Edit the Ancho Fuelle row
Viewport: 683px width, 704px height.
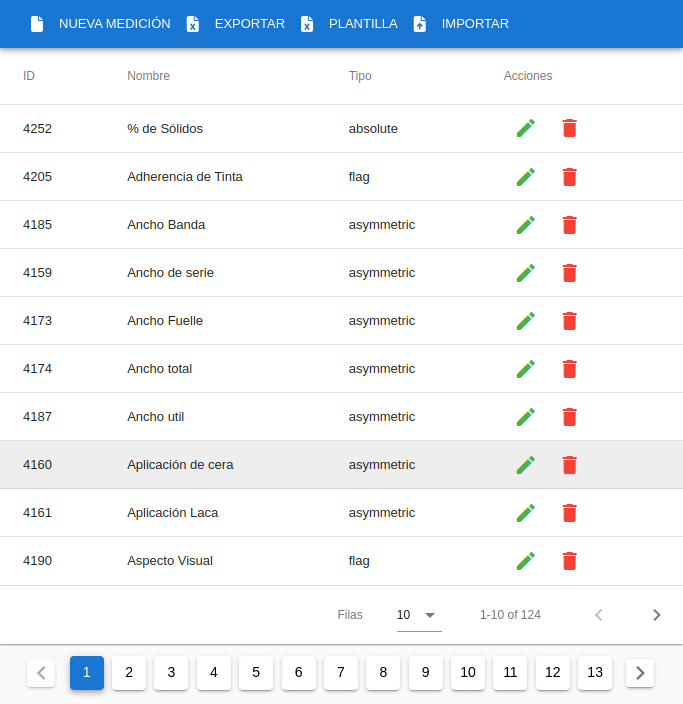click(526, 321)
